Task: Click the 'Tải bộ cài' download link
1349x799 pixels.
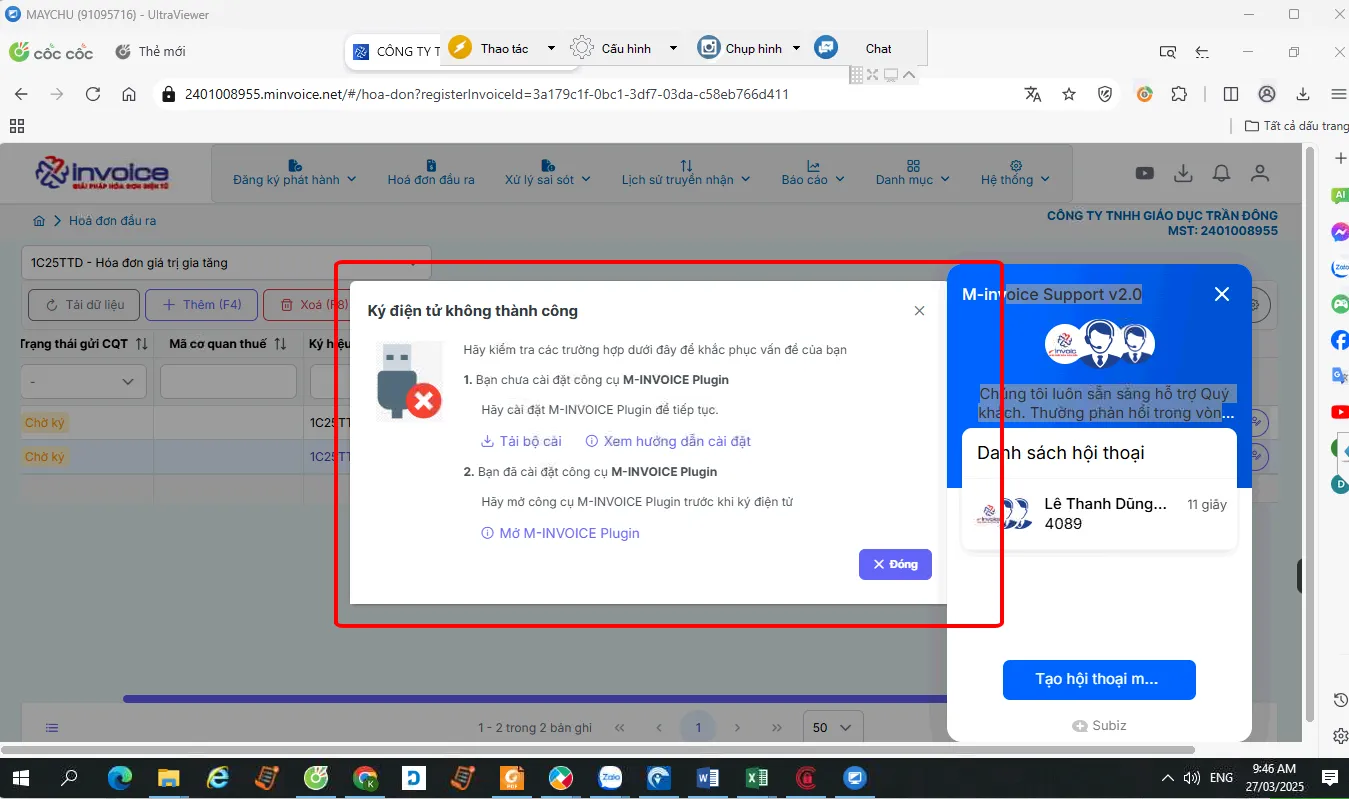Action: pos(521,441)
